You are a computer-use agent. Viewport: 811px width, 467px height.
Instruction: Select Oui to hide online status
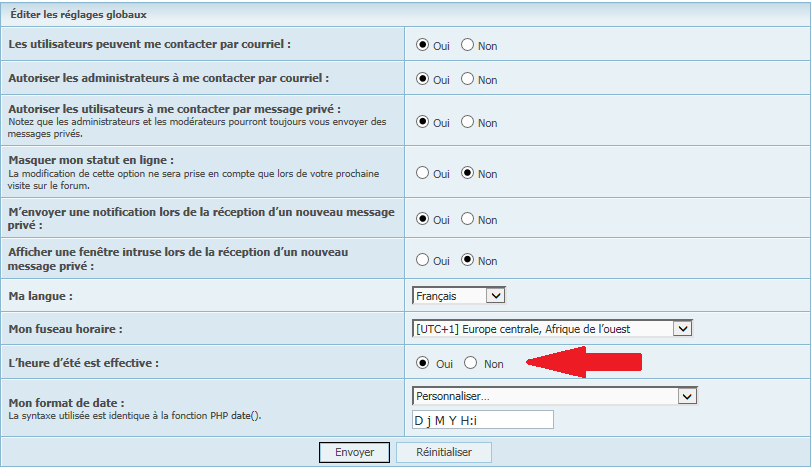click(x=422, y=173)
